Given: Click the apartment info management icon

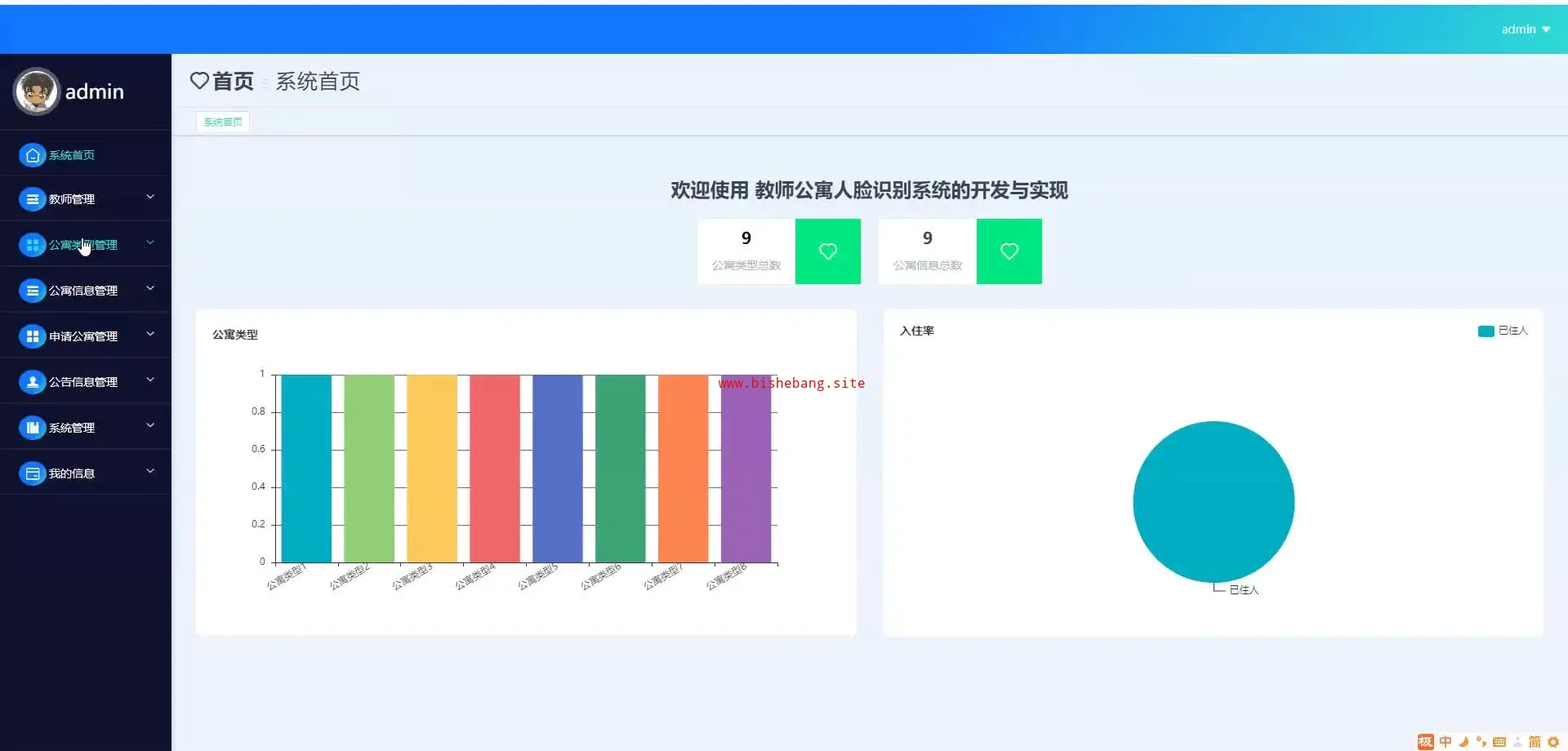Looking at the screenshot, I should (x=32, y=291).
